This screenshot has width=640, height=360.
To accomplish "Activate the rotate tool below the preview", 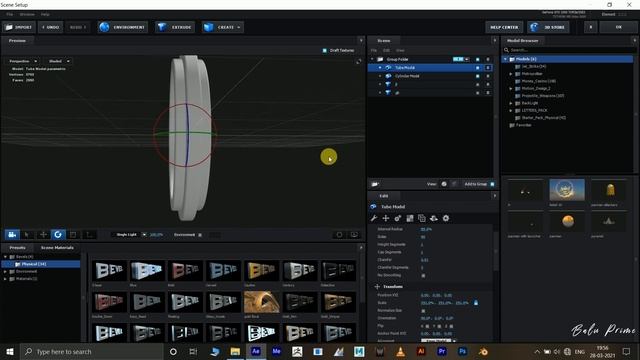I will tap(58, 235).
